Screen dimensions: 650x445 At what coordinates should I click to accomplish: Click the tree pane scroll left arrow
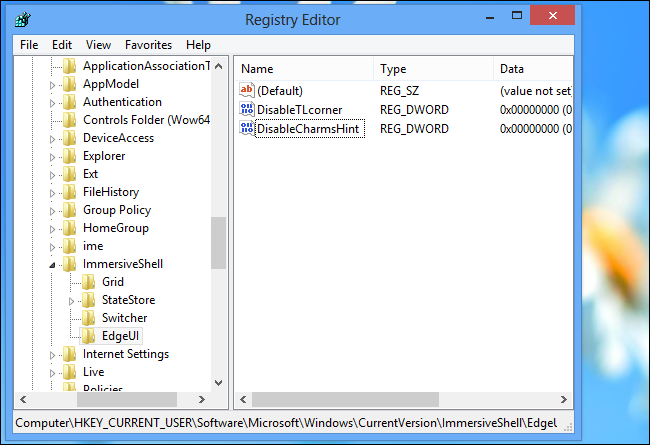click(x=23, y=399)
